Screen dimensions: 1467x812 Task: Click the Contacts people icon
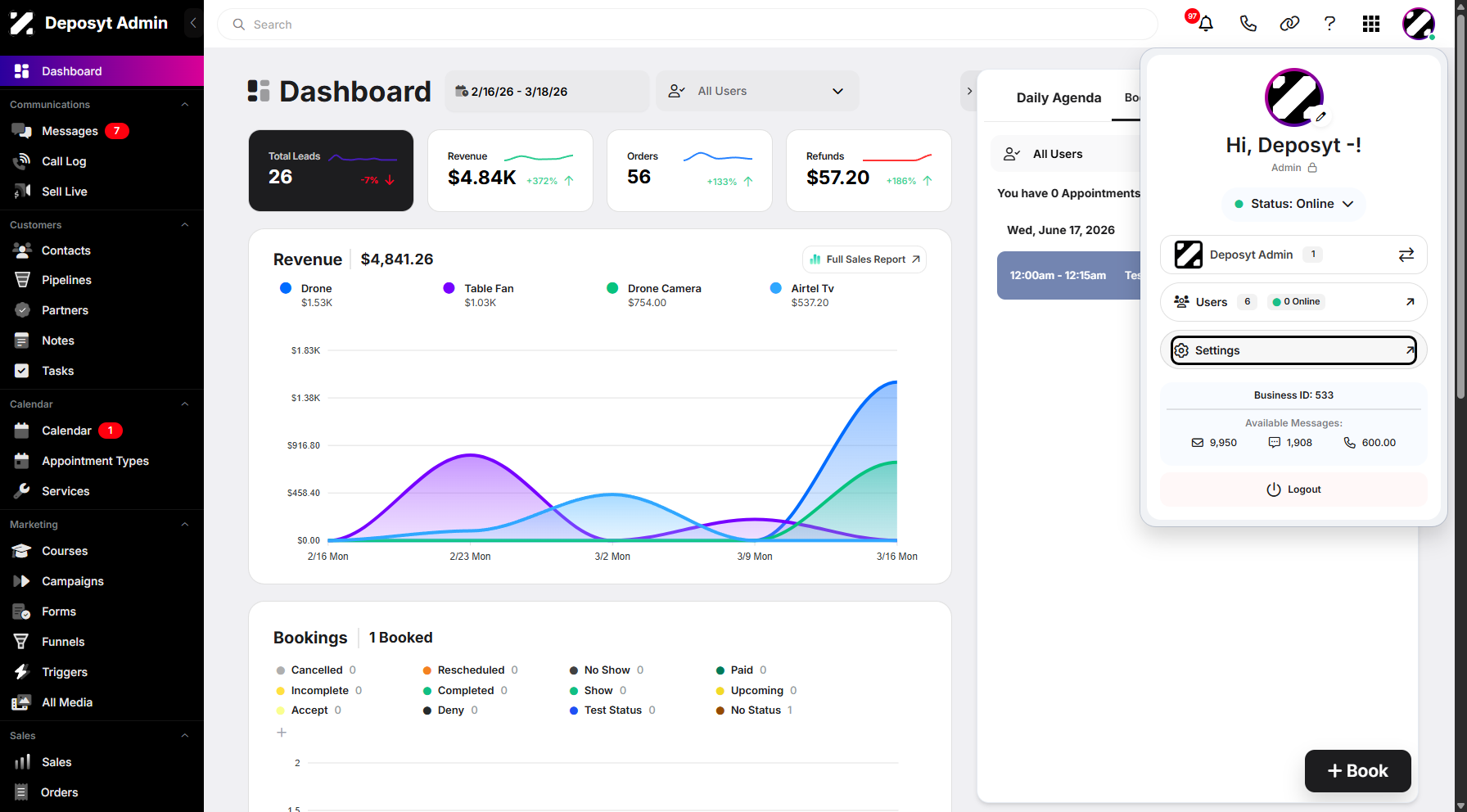click(22, 250)
